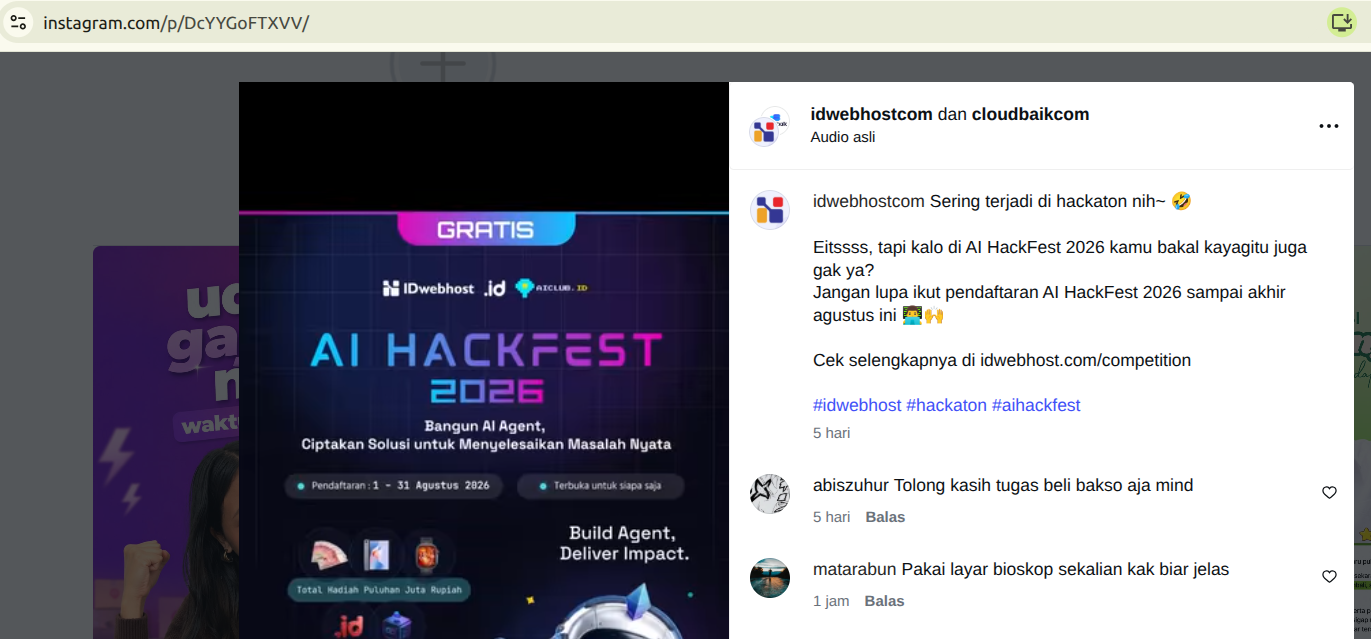Like matarabun's comment with the heart
The width and height of the screenshot is (1371, 639).
click(x=1329, y=577)
